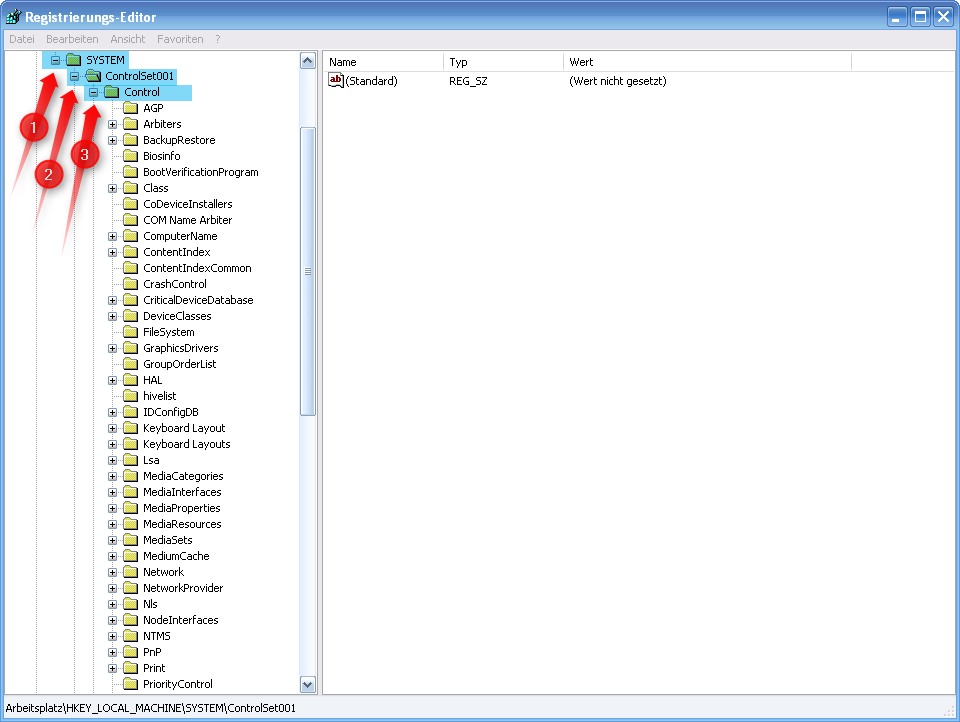
Task: Select the FileSystem folder icon
Action: tap(129, 331)
